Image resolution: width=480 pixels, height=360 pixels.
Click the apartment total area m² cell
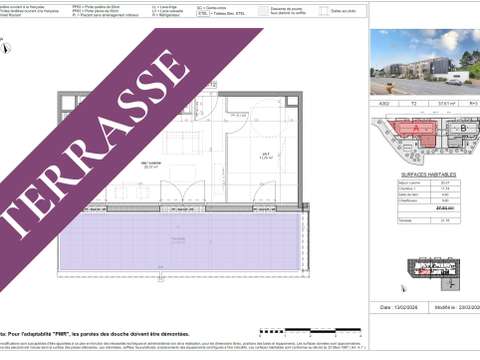pyautogui.click(x=447, y=104)
